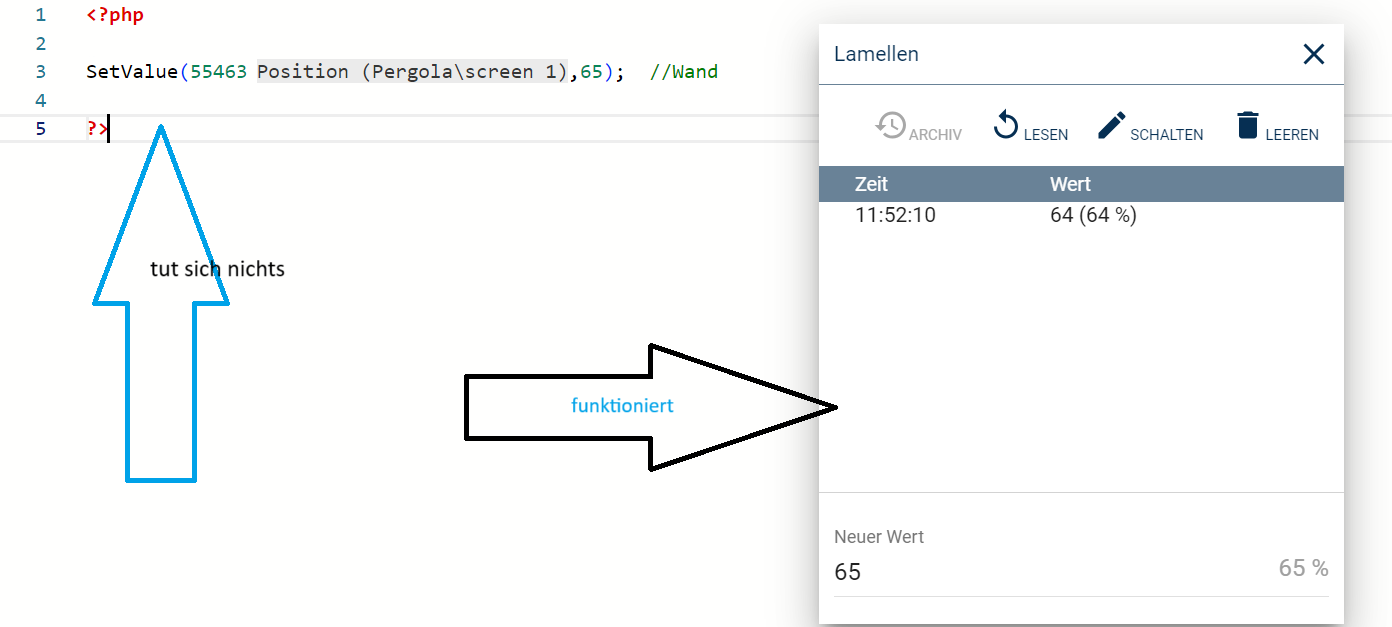
Task: Click the Position (Pergola\screen 1) inline hint
Action: coord(411,72)
